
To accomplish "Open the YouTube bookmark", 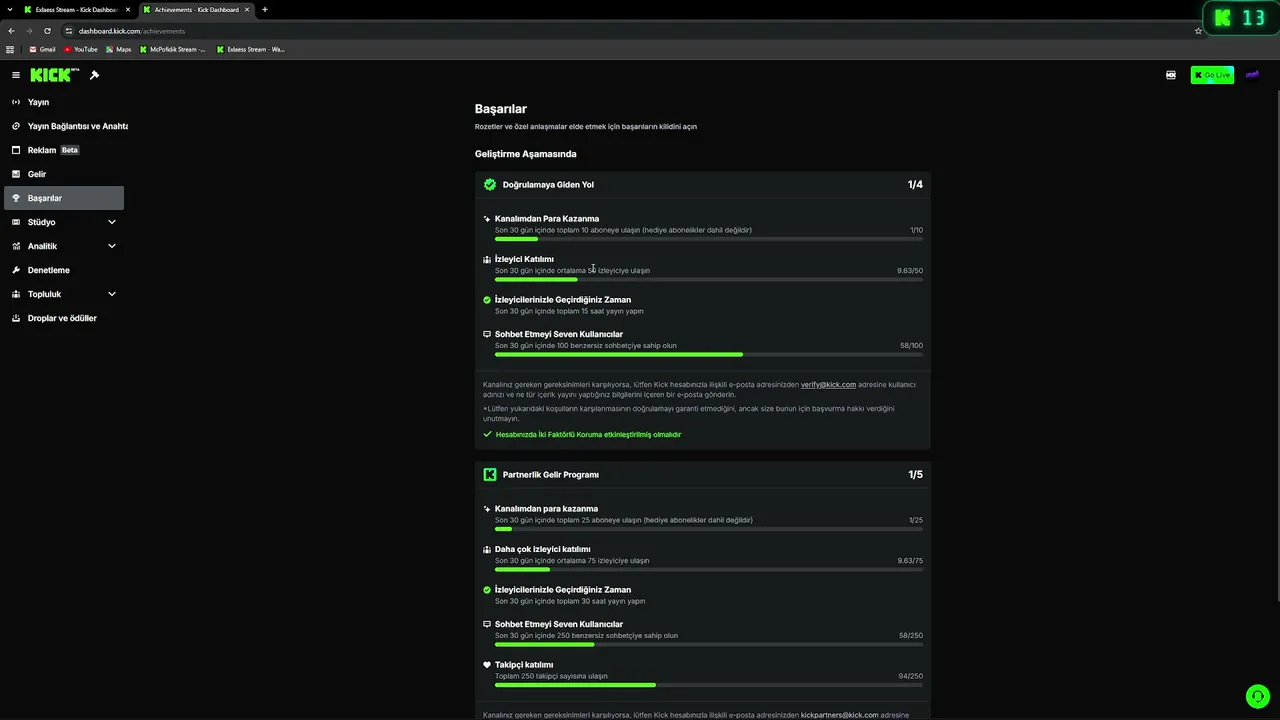I will pyautogui.click(x=81, y=49).
